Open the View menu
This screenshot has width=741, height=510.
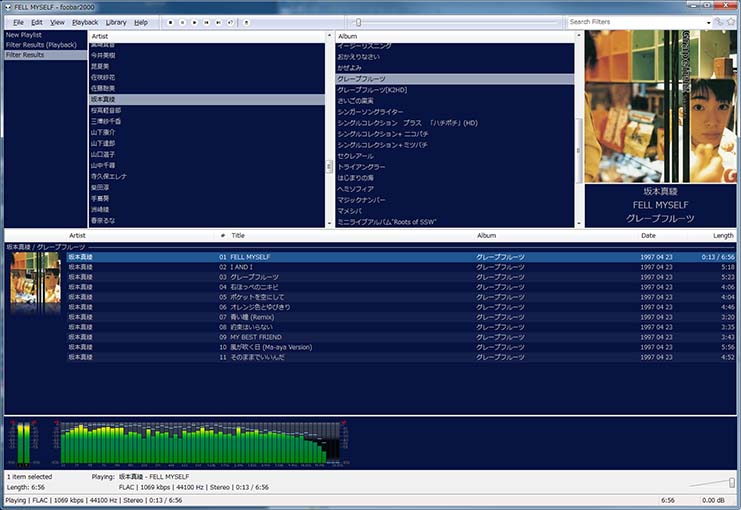pyautogui.click(x=57, y=22)
